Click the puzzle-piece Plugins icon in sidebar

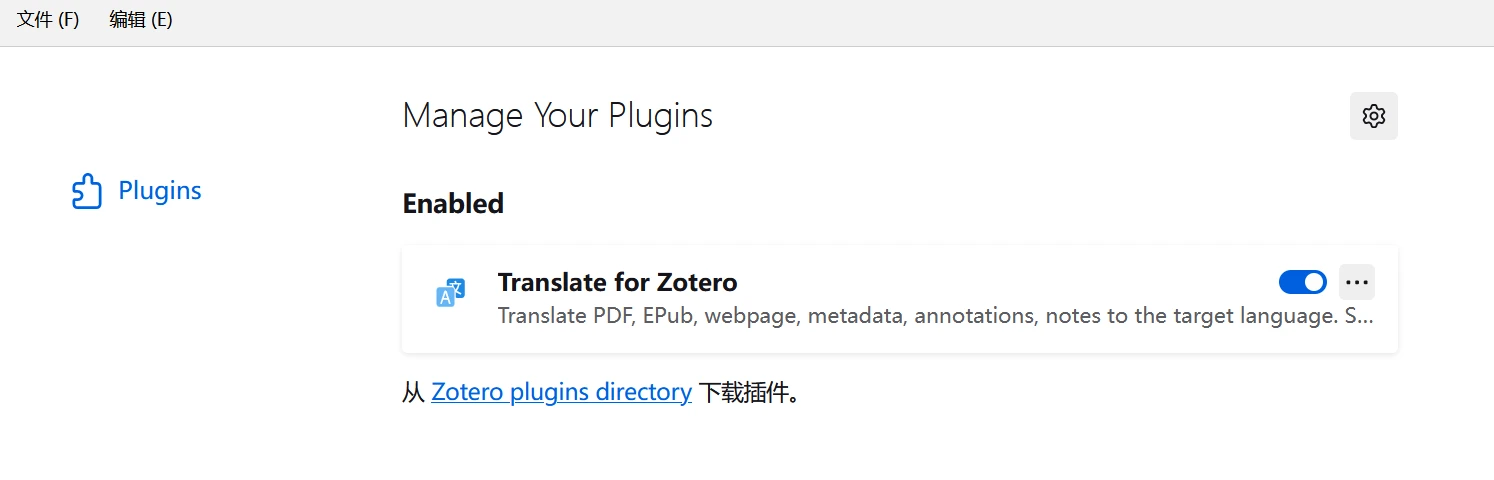point(87,191)
